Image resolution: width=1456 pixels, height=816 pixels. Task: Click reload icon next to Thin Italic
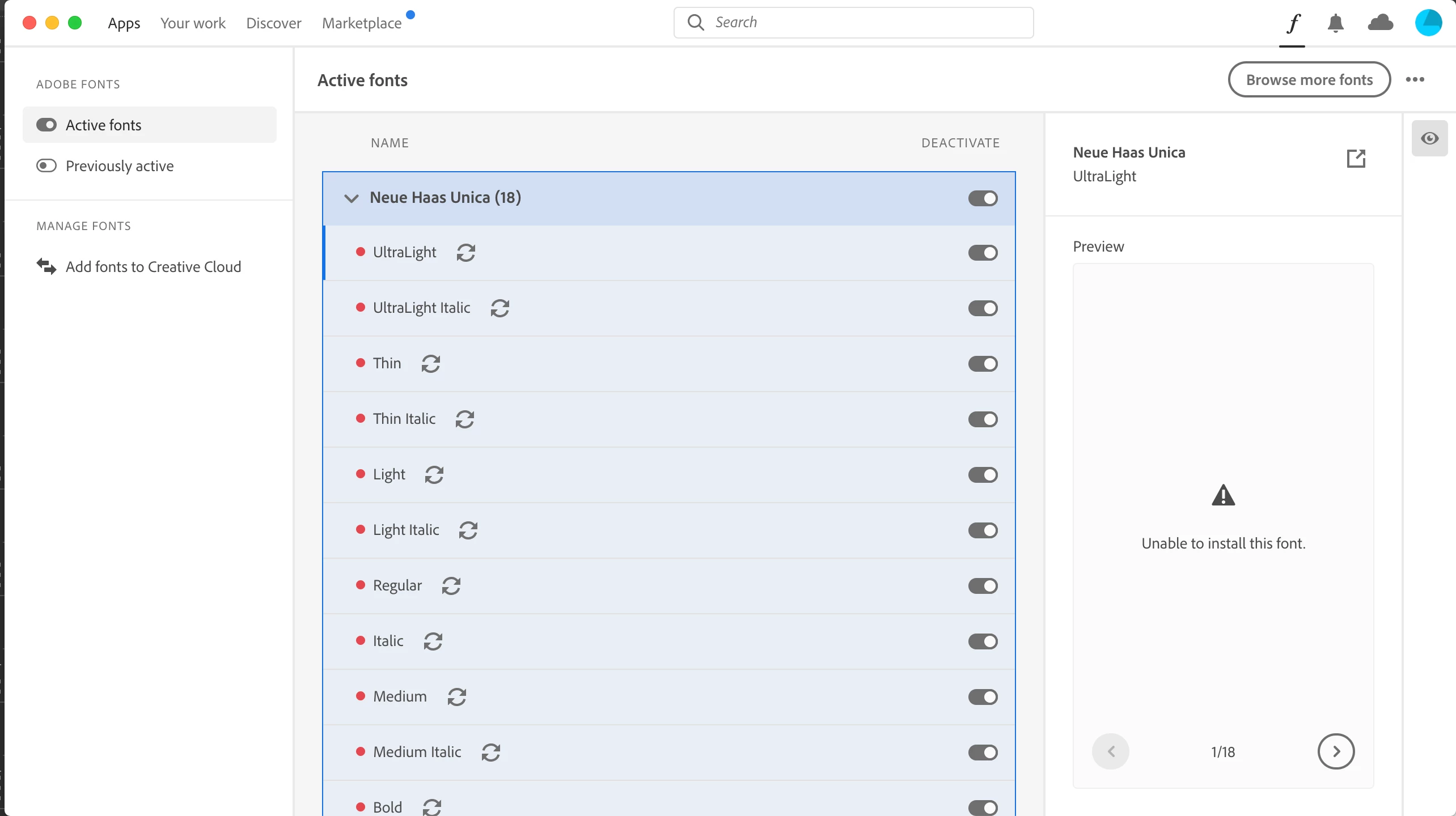(464, 419)
